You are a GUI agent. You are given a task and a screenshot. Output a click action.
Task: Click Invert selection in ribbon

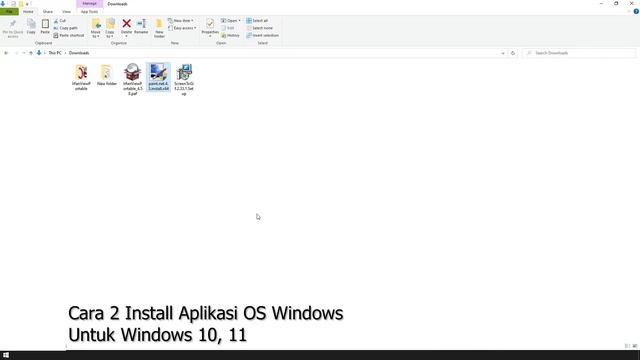(x=262, y=36)
